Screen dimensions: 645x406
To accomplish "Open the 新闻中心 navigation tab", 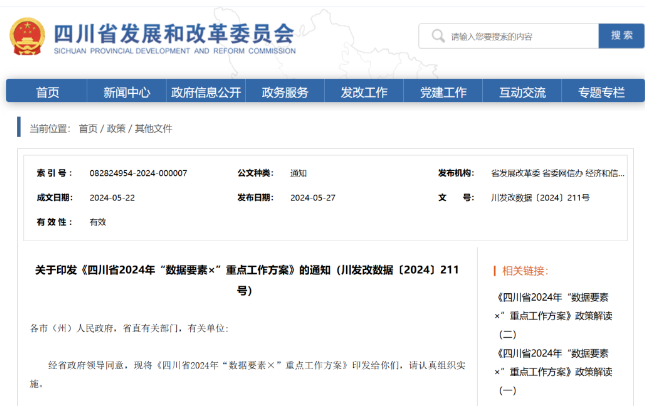I will [126, 92].
